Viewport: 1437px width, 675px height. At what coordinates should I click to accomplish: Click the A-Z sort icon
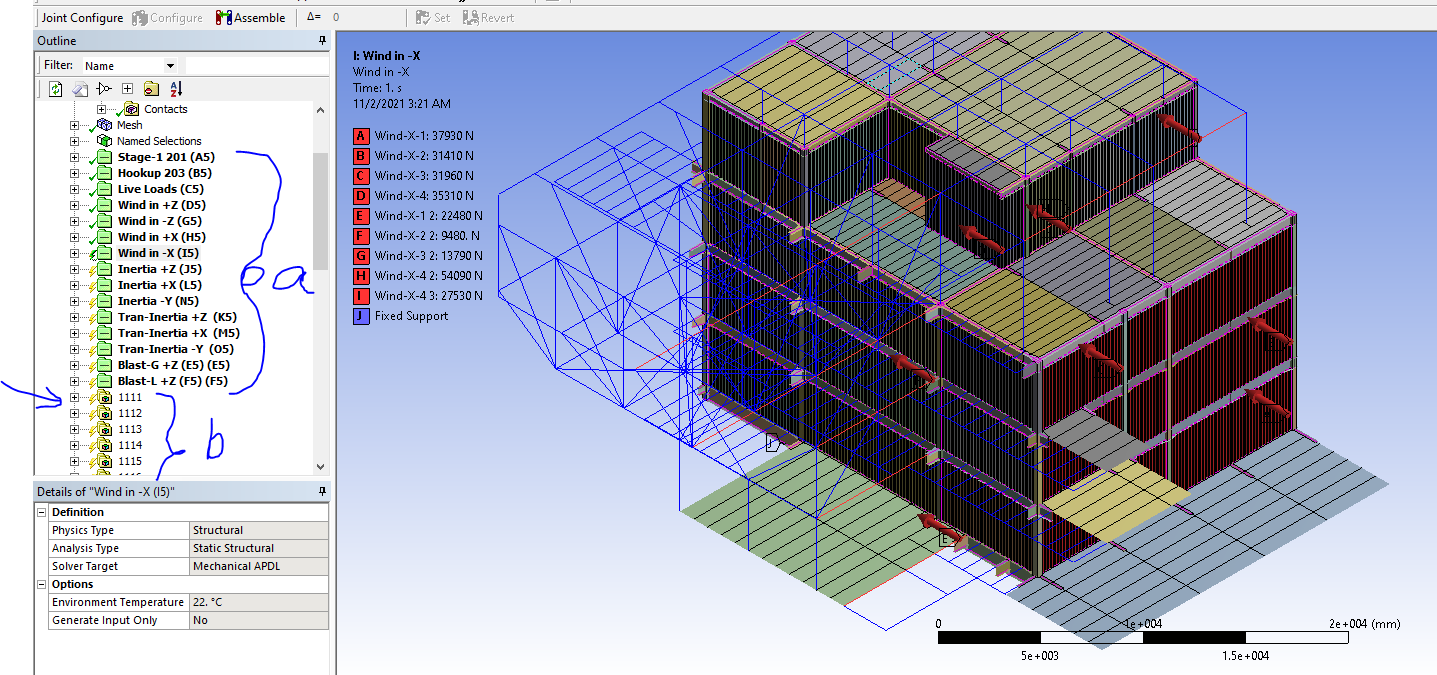(x=176, y=89)
